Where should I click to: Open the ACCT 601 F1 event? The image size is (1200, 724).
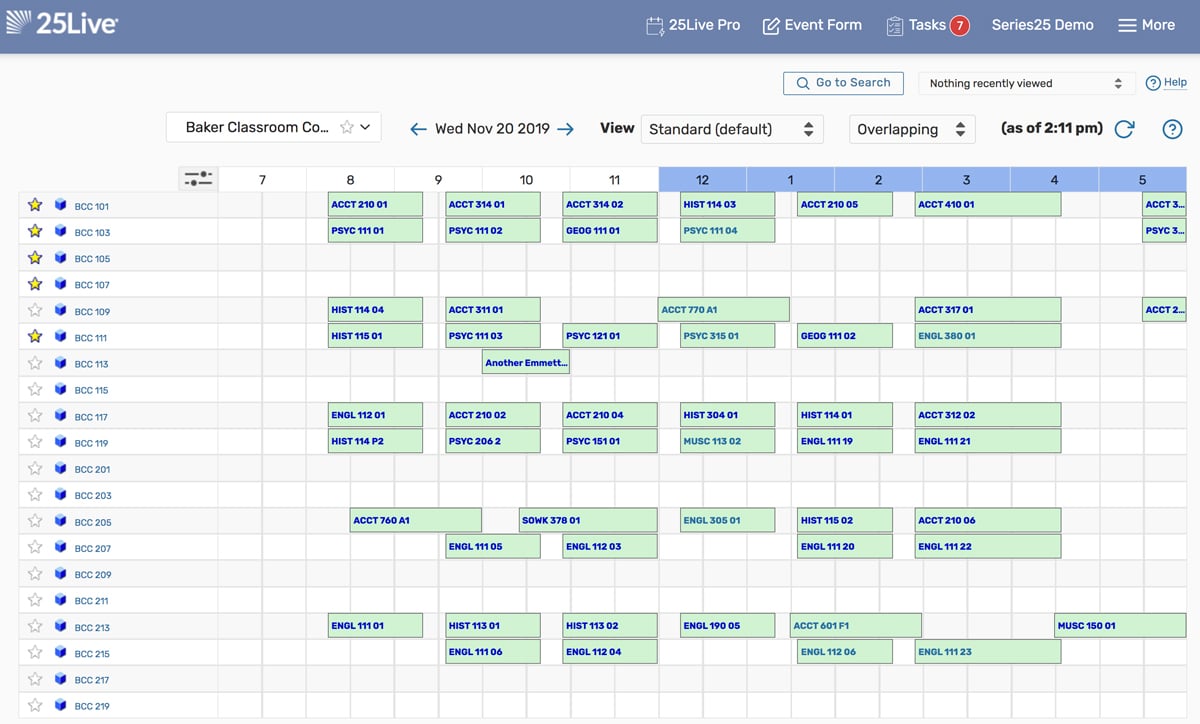856,625
